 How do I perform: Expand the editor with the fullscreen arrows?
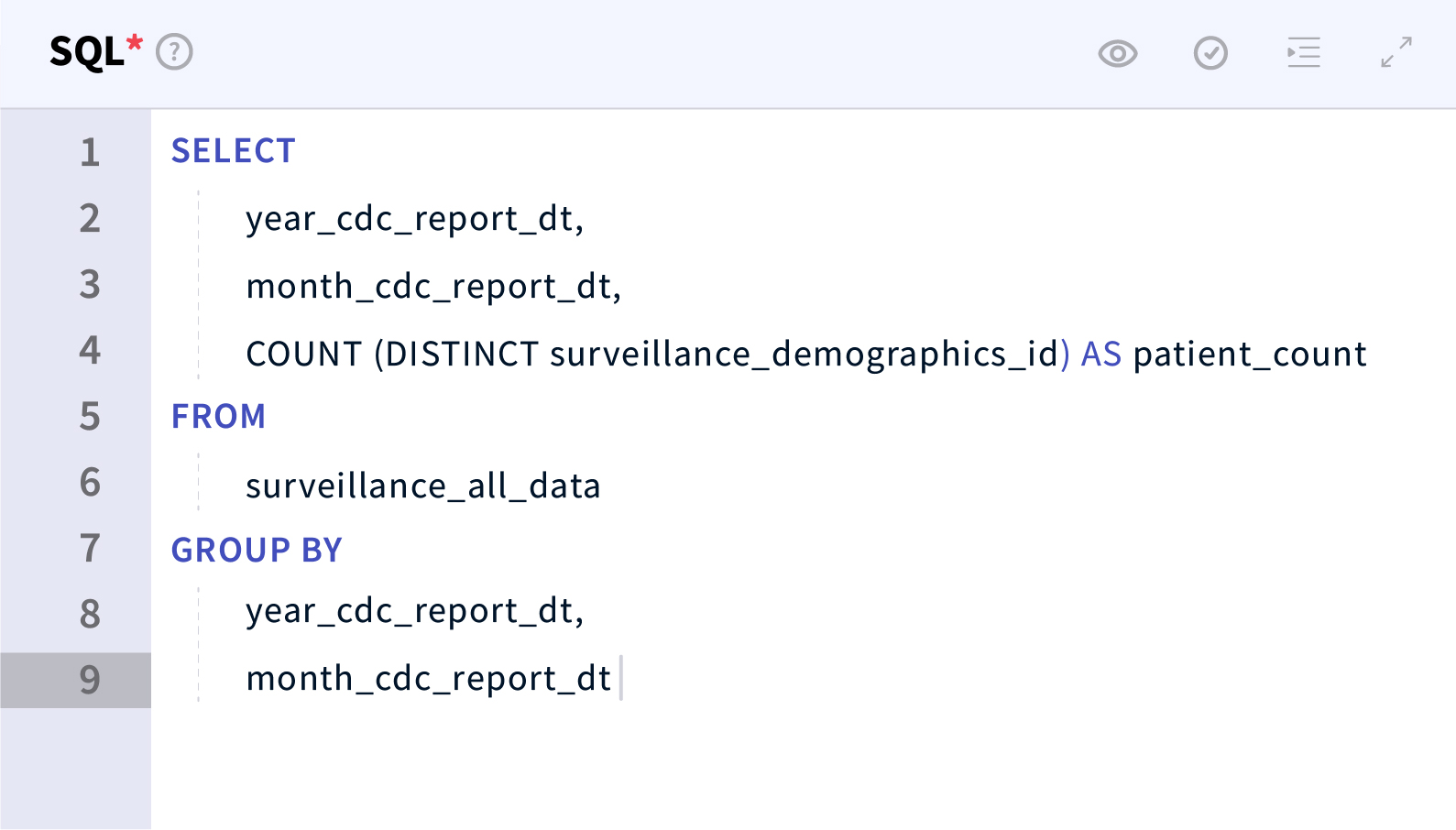[1396, 52]
